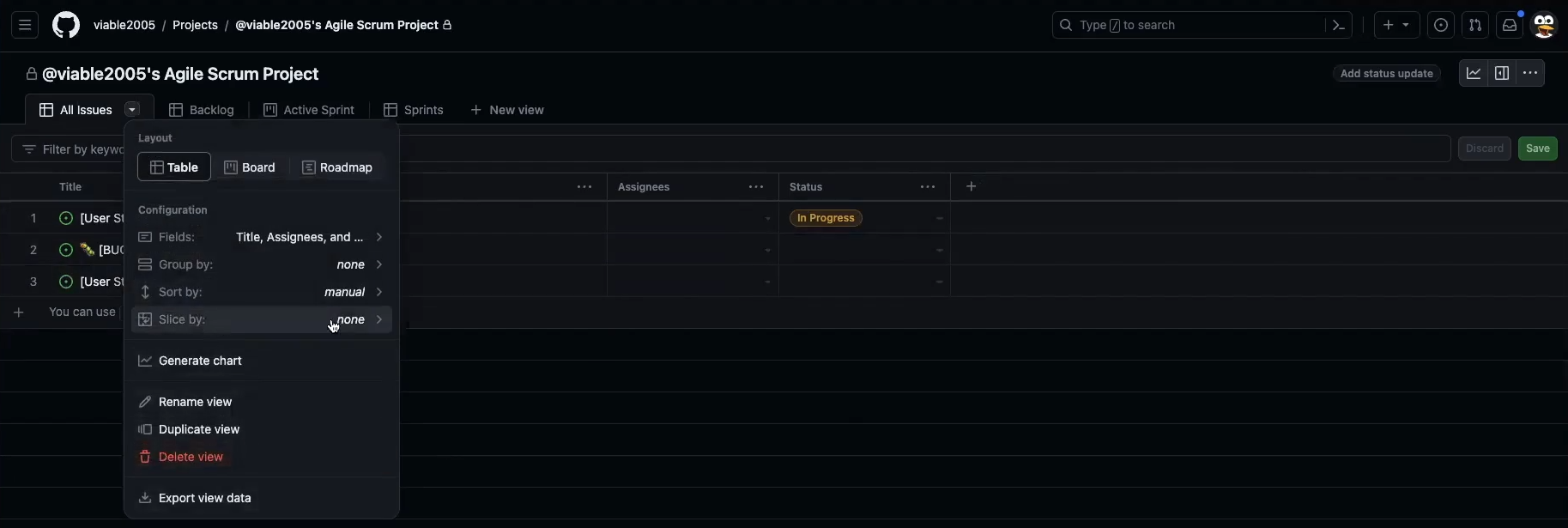Viewport: 1568px width, 528px height.
Task: Click the green Save button
Action: 1537,149
